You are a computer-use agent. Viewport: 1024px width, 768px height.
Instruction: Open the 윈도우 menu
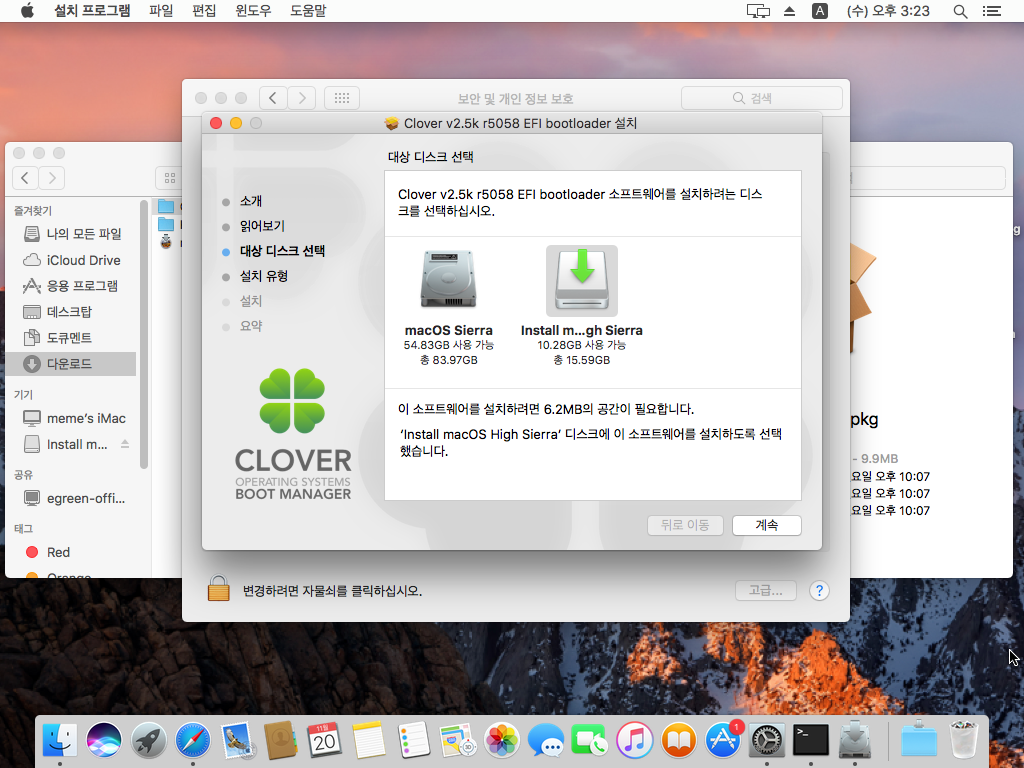(253, 10)
